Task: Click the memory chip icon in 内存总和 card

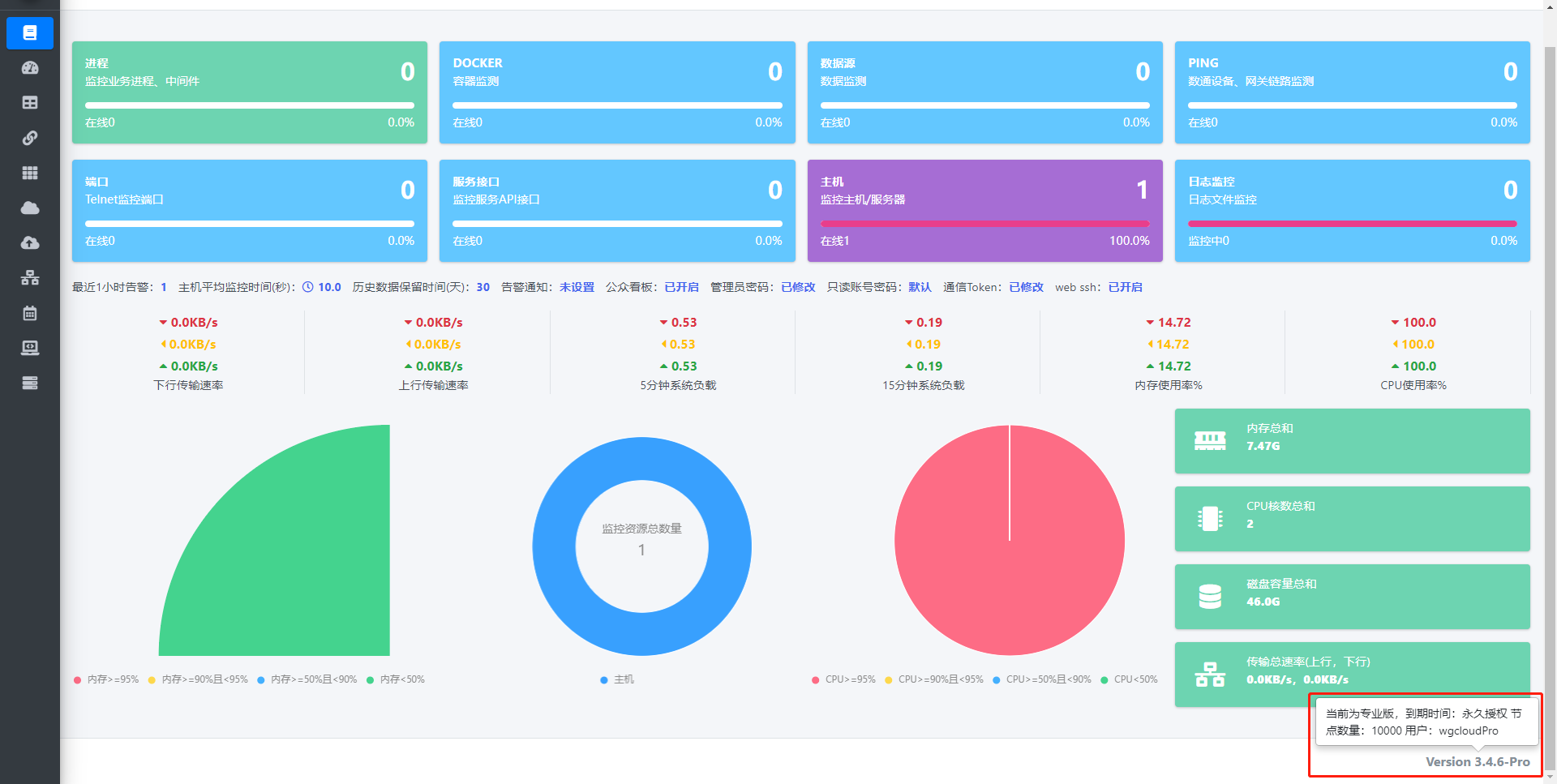Action: [x=1210, y=441]
